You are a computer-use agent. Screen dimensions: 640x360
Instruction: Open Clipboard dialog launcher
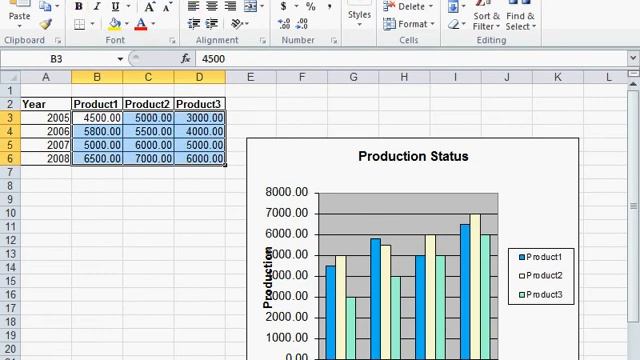click(x=58, y=40)
